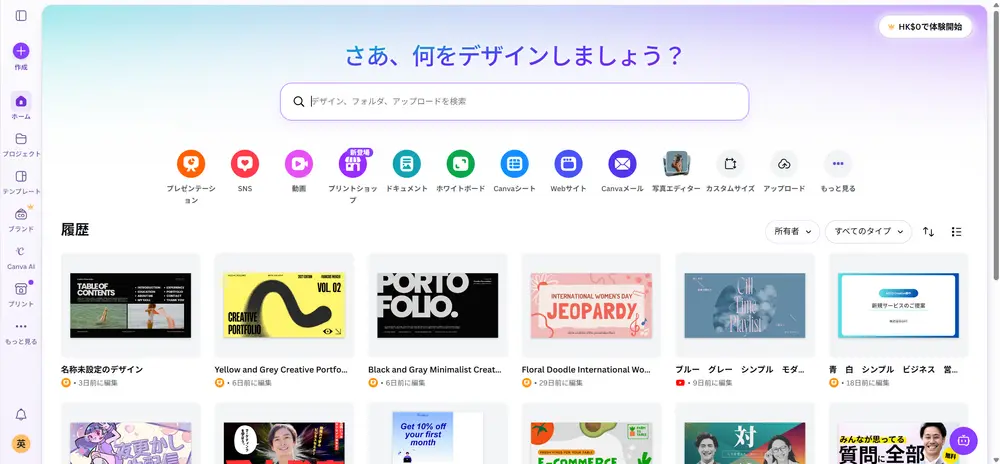Screen dimensions: 1000x464
Task: Focus the design search field
Action: [515, 101]
